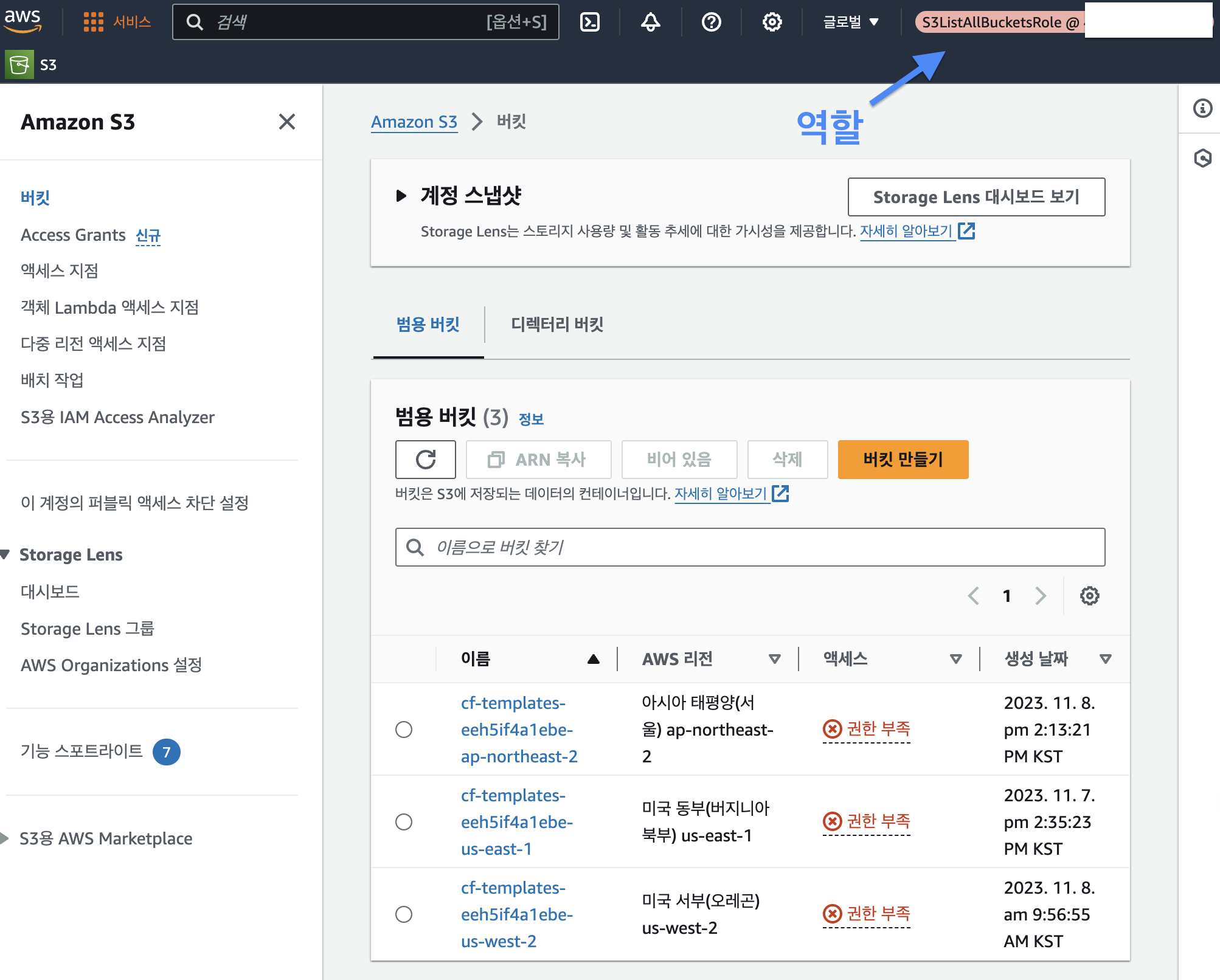Click the bucket list refresh button
The height and width of the screenshot is (980, 1220).
425,460
